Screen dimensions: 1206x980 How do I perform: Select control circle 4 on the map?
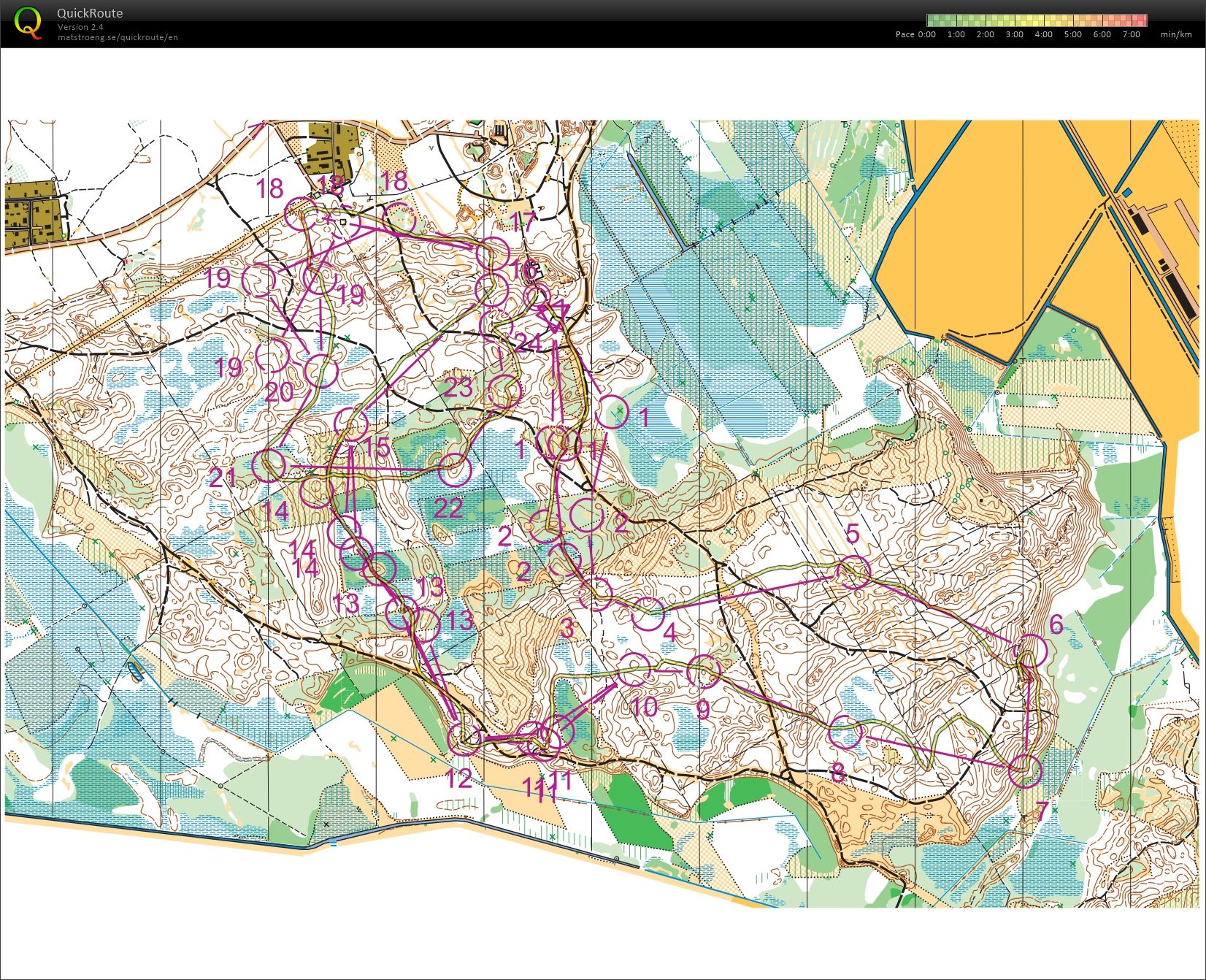click(x=648, y=613)
